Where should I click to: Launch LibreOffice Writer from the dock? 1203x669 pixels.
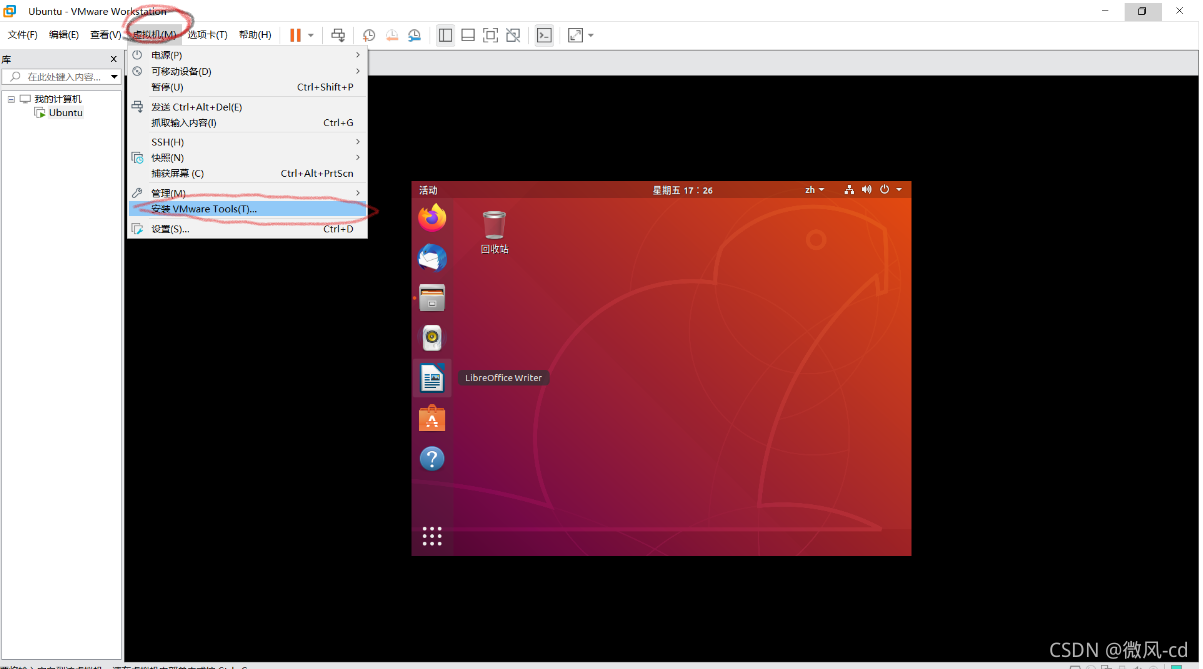(432, 378)
